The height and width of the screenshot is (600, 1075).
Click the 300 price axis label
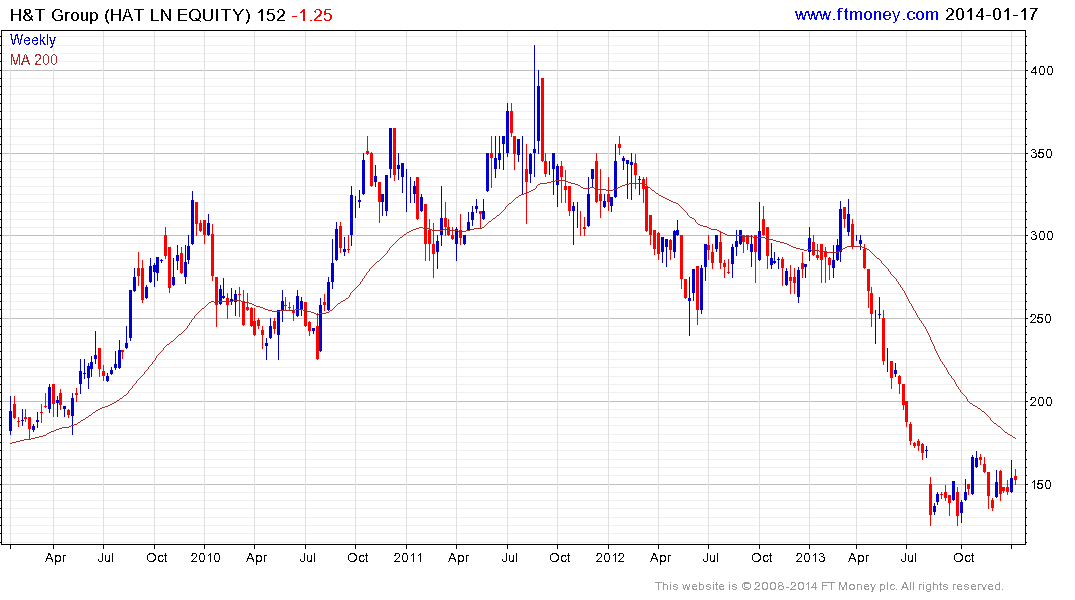point(1042,236)
